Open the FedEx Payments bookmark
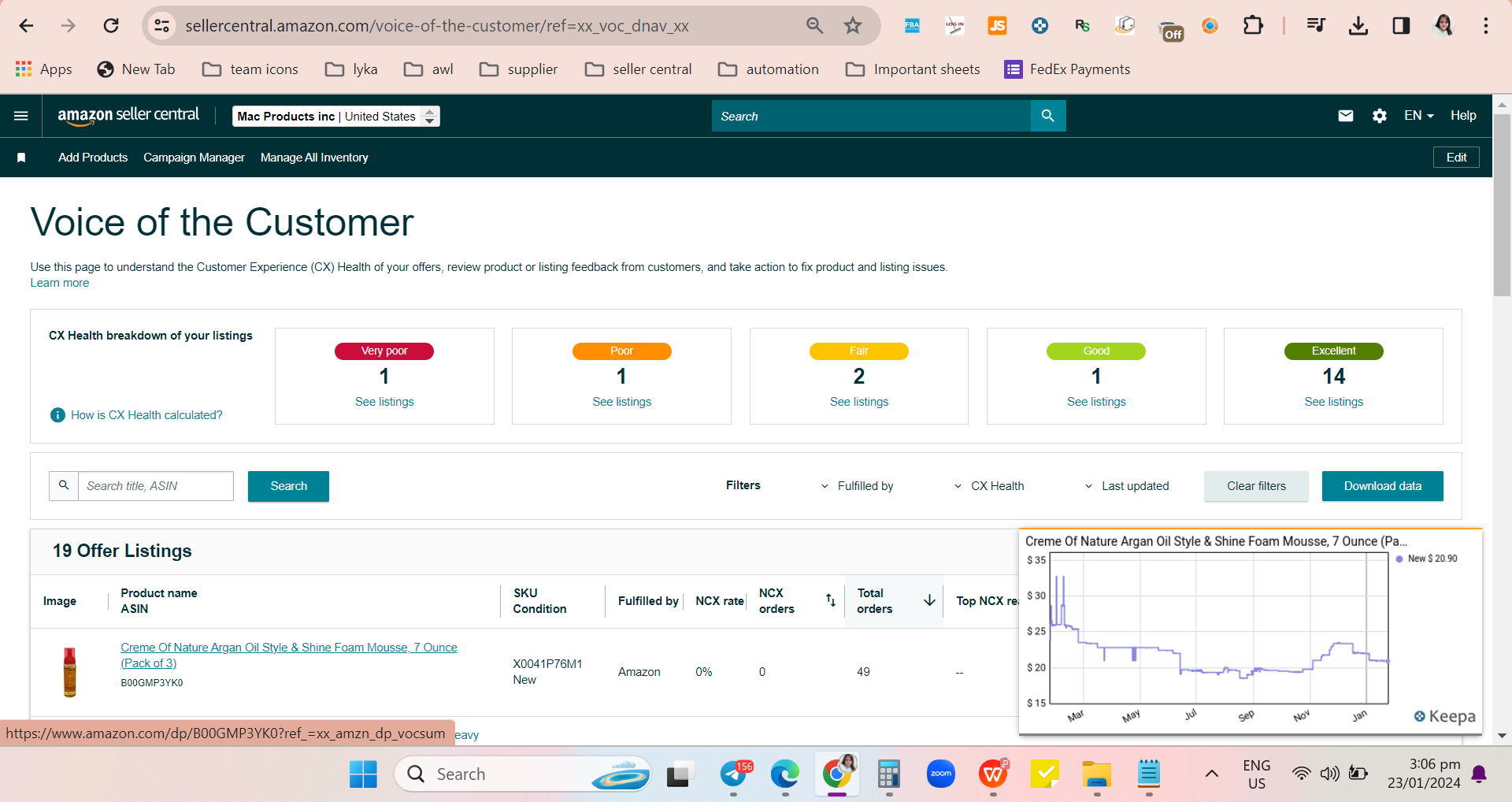The height and width of the screenshot is (802, 1512). coord(1067,69)
